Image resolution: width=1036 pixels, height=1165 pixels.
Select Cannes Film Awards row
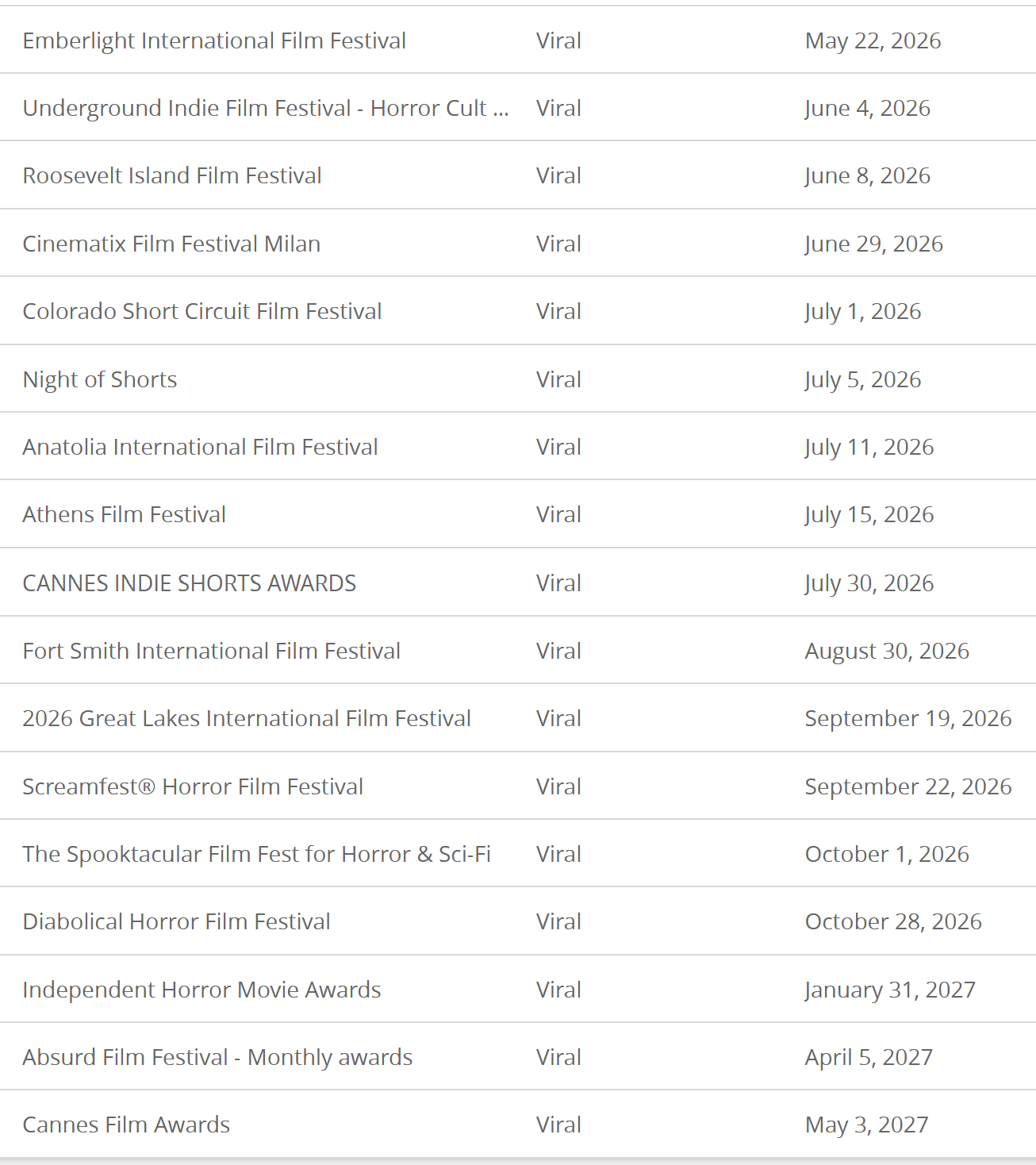pos(518,1125)
